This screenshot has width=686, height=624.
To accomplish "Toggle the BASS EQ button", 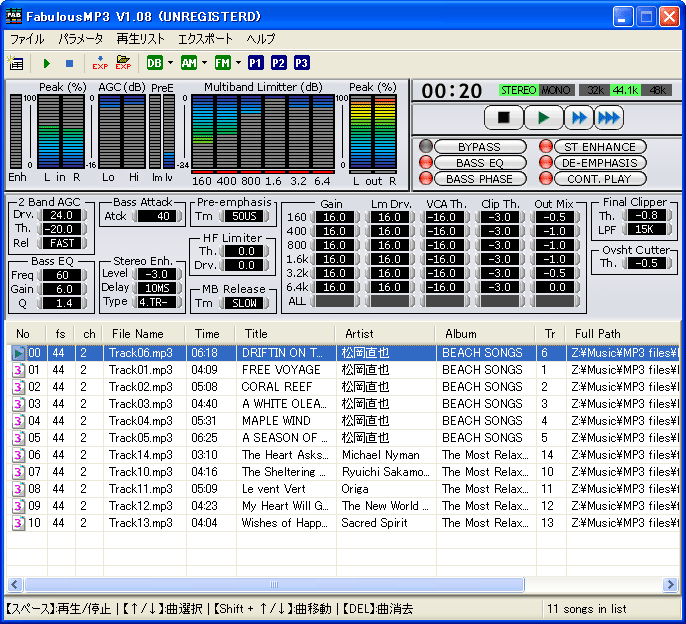I will pos(480,163).
